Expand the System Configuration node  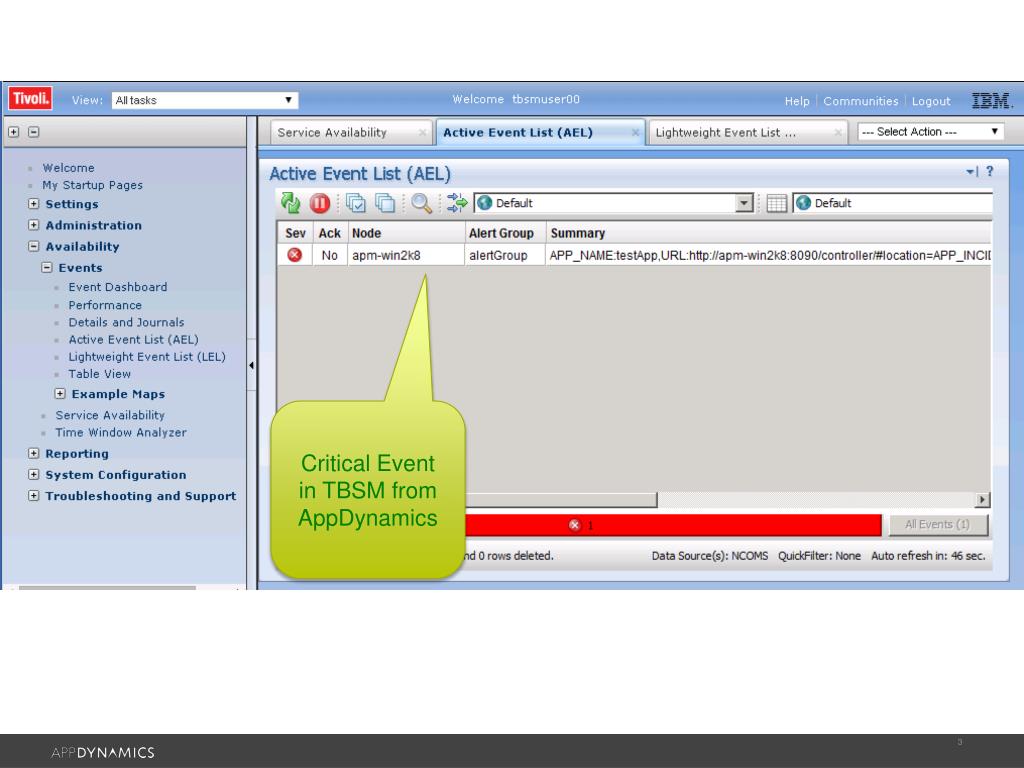(33, 475)
